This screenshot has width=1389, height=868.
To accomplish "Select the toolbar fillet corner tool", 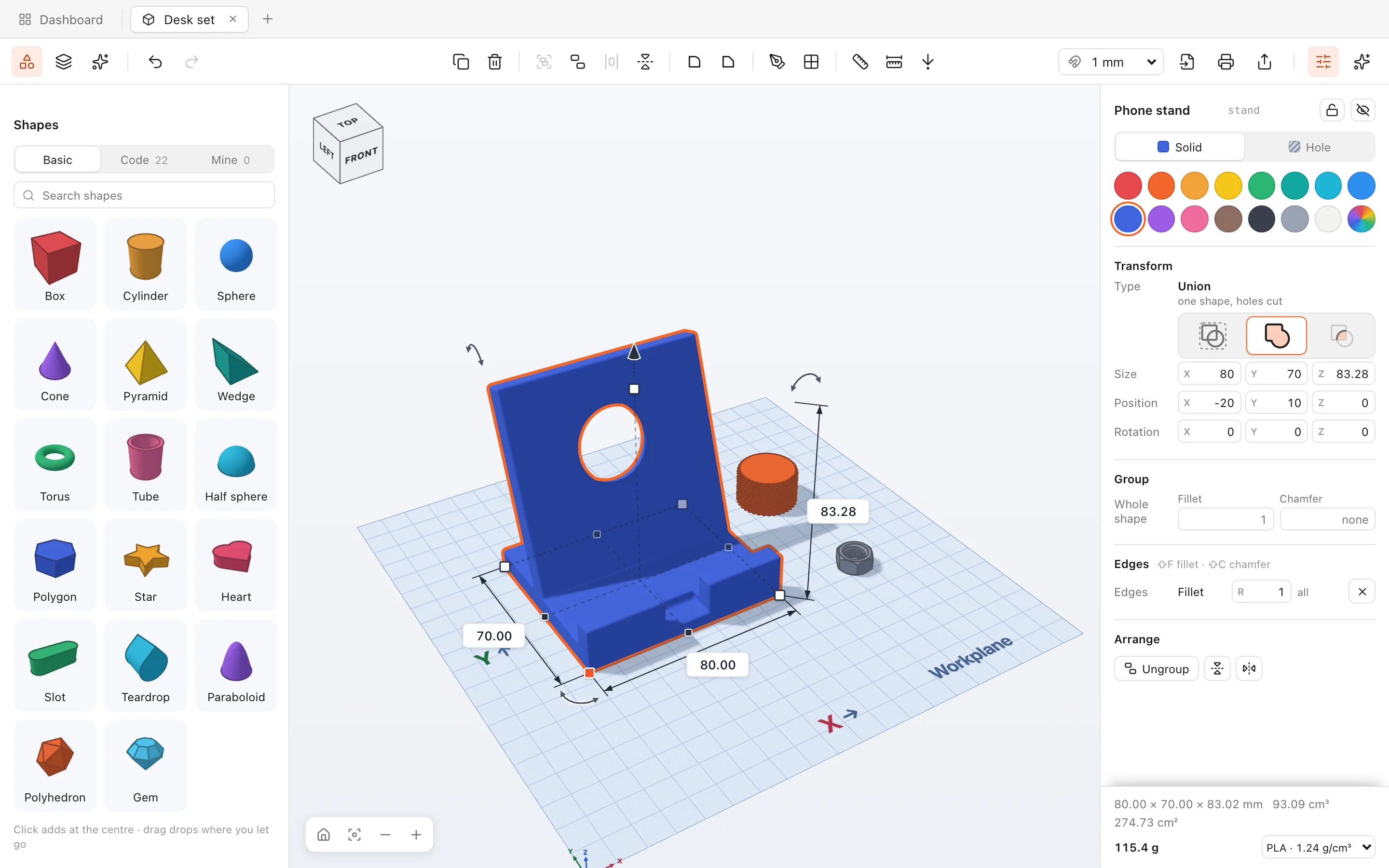I will coord(694,61).
